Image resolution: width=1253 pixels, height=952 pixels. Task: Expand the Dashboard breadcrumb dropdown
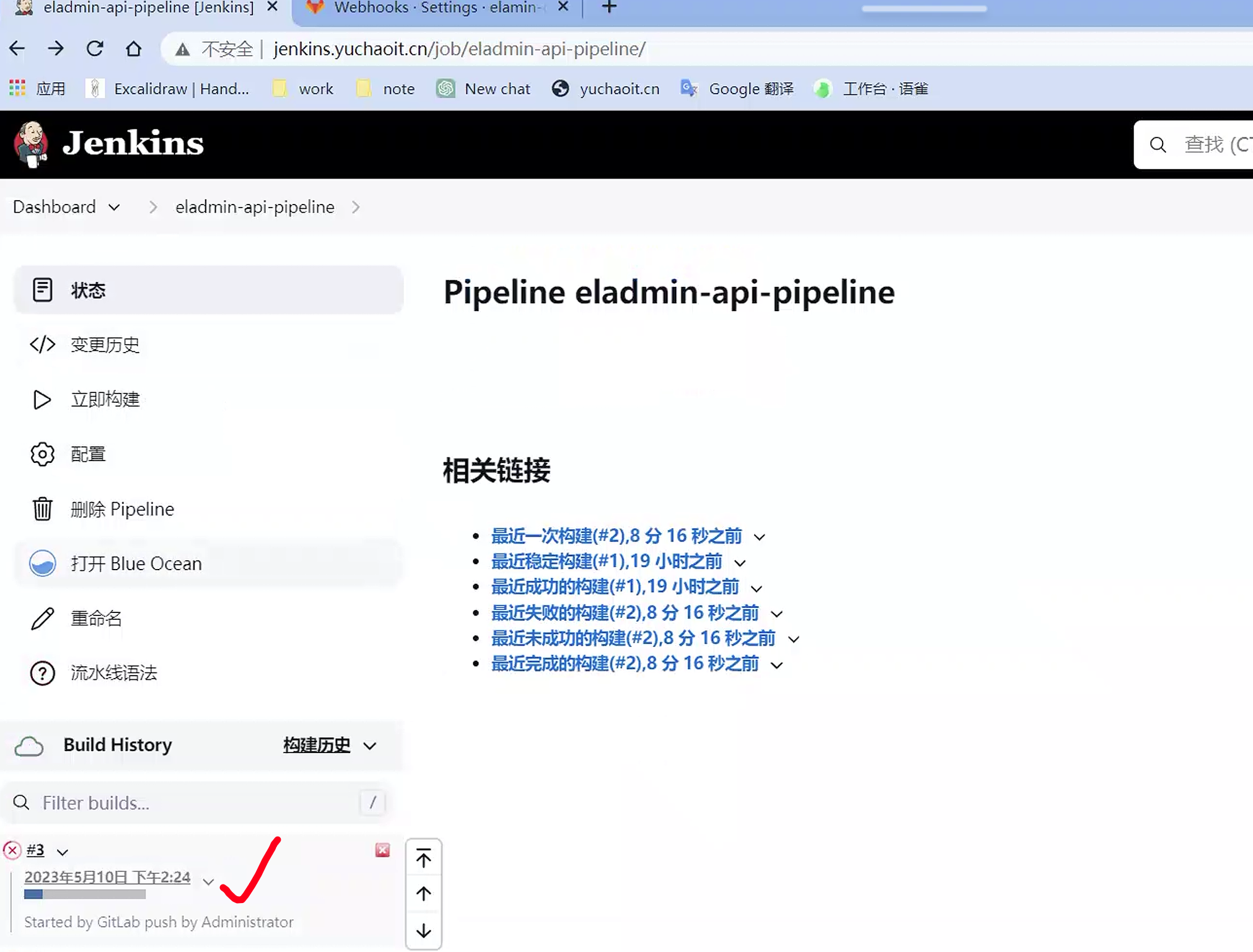(x=114, y=208)
